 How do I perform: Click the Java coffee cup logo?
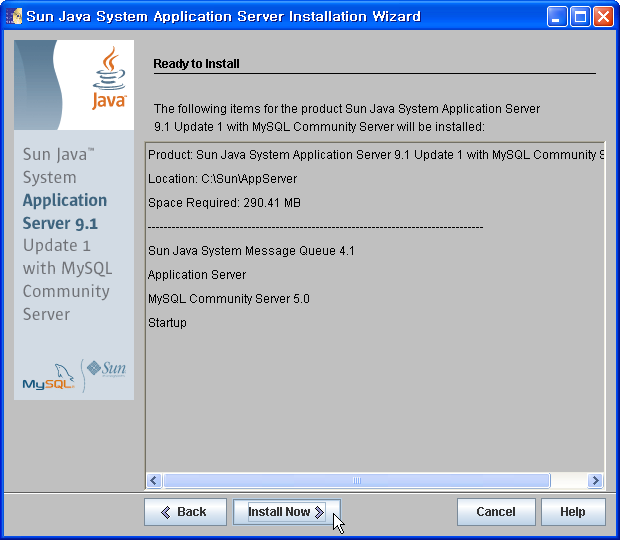click(x=109, y=77)
